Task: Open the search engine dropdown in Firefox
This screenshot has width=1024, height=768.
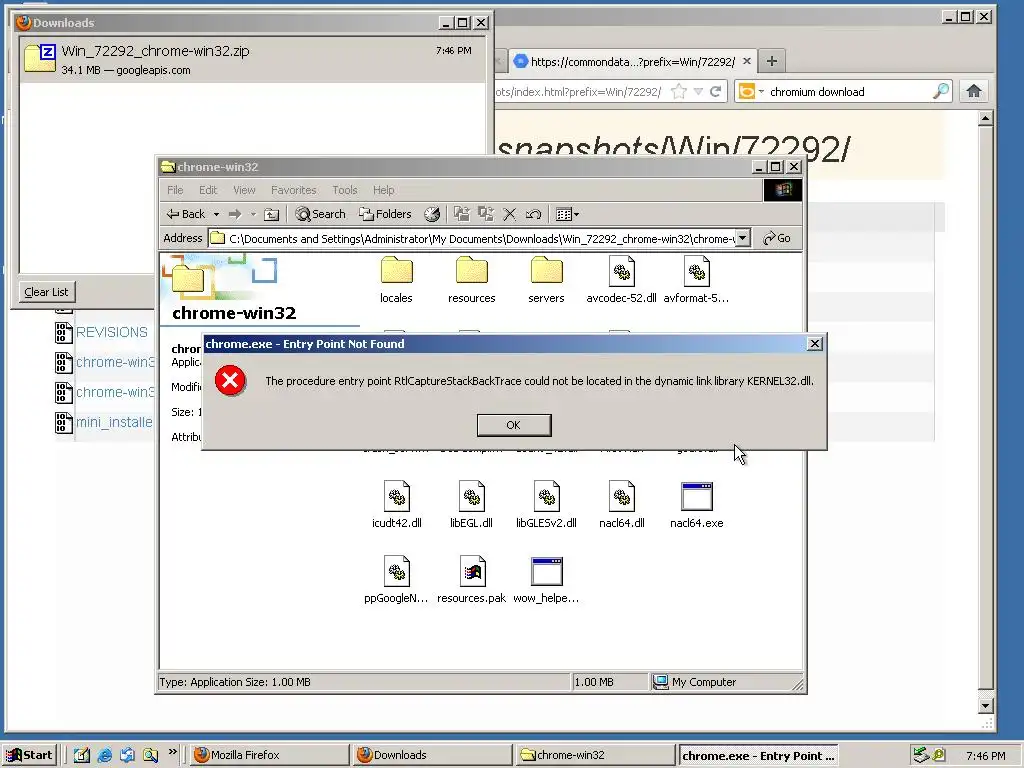Action: click(750, 91)
